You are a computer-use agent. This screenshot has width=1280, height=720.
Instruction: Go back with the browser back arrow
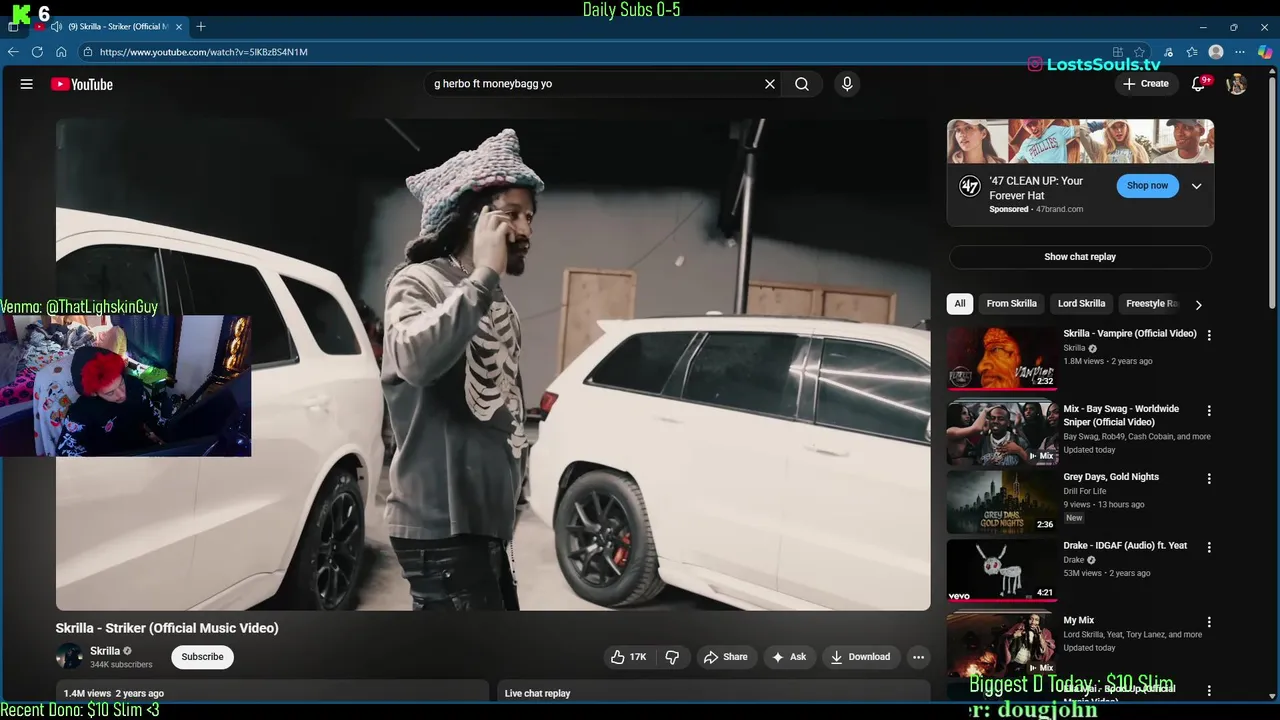(13, 52)
